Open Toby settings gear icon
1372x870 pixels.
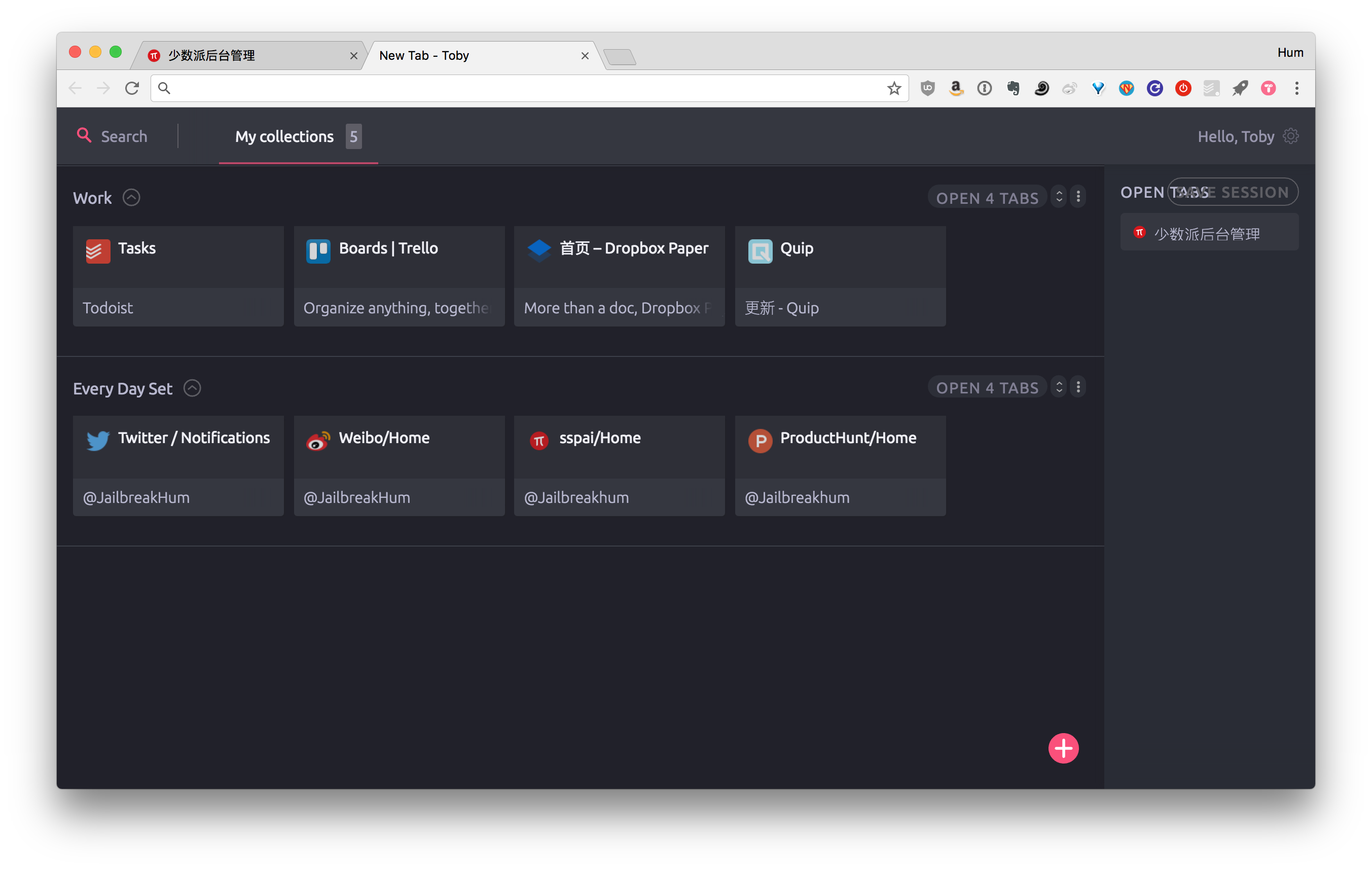tap(1290, 136)
